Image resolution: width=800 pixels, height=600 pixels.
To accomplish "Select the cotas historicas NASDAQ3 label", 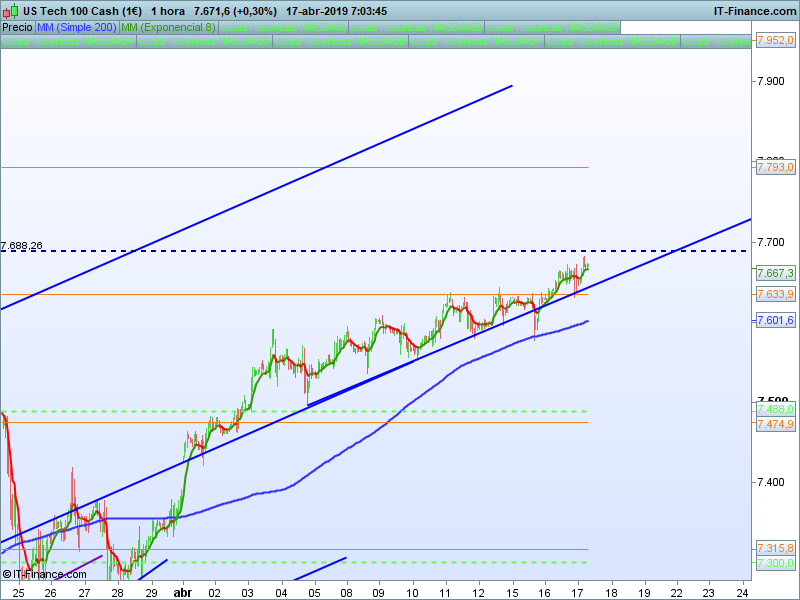I will pyautogui.click(x=553, y=27).
